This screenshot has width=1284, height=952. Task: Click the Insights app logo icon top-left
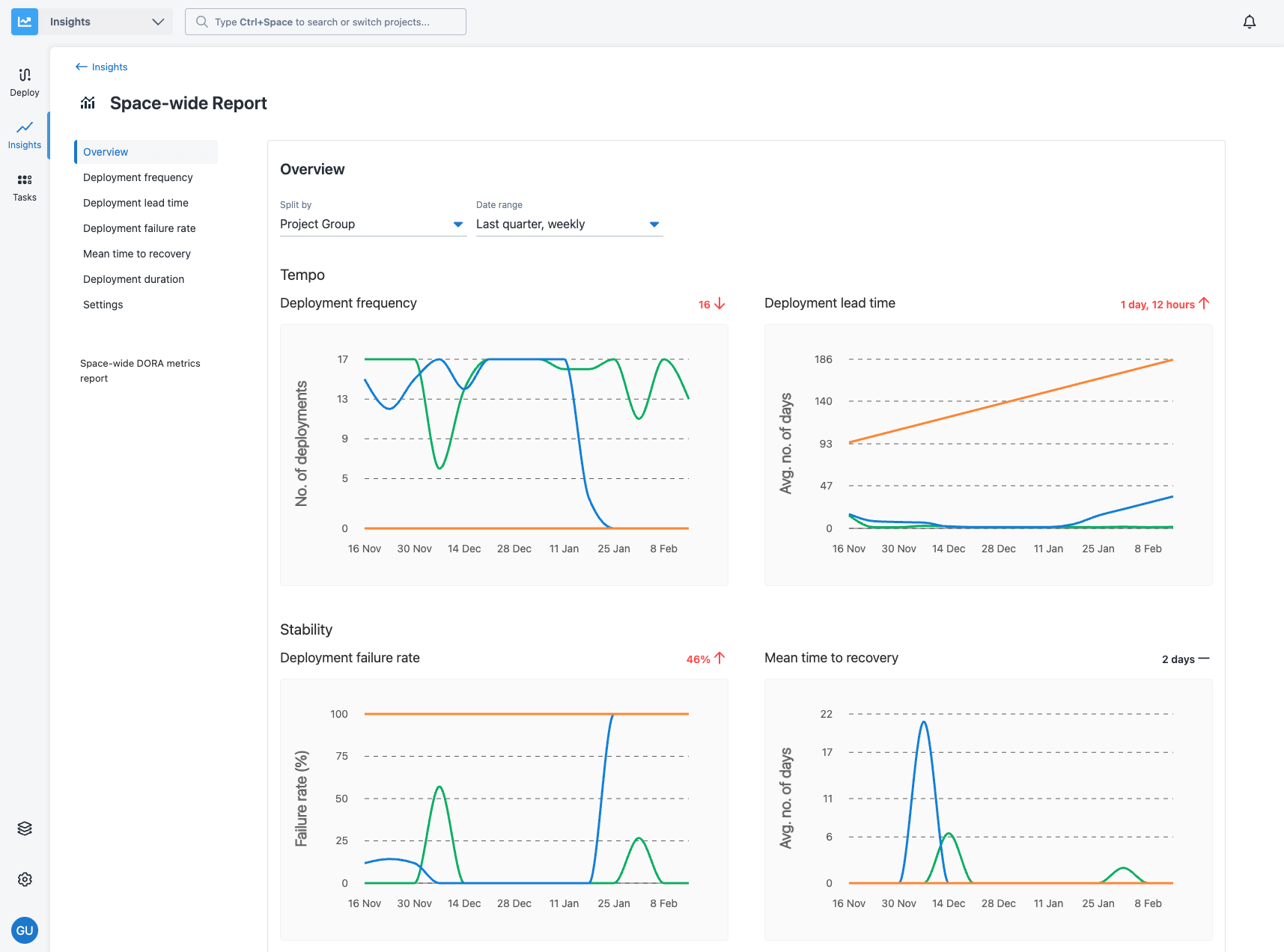click(x=24, y=21)
